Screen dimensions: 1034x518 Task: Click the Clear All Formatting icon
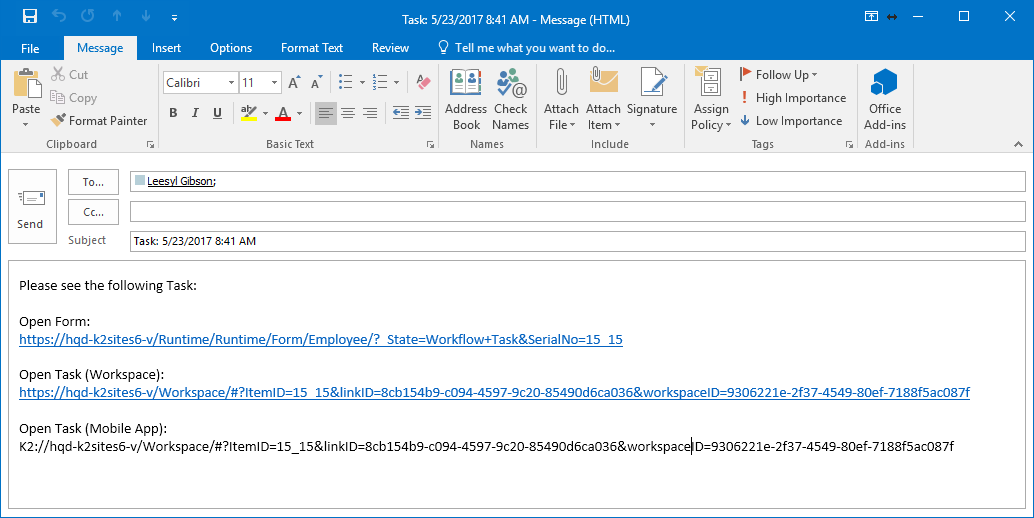click(x=422, y=82)
